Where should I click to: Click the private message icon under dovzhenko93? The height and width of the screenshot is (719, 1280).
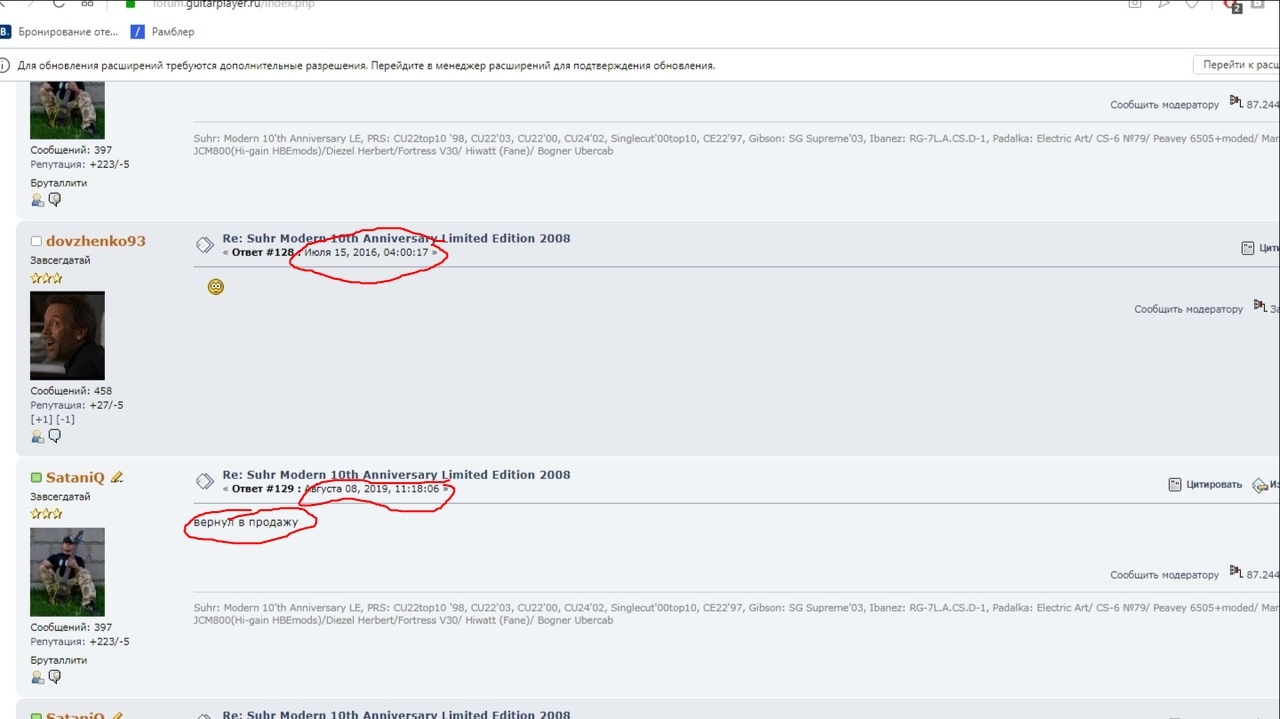click(55, 436)
